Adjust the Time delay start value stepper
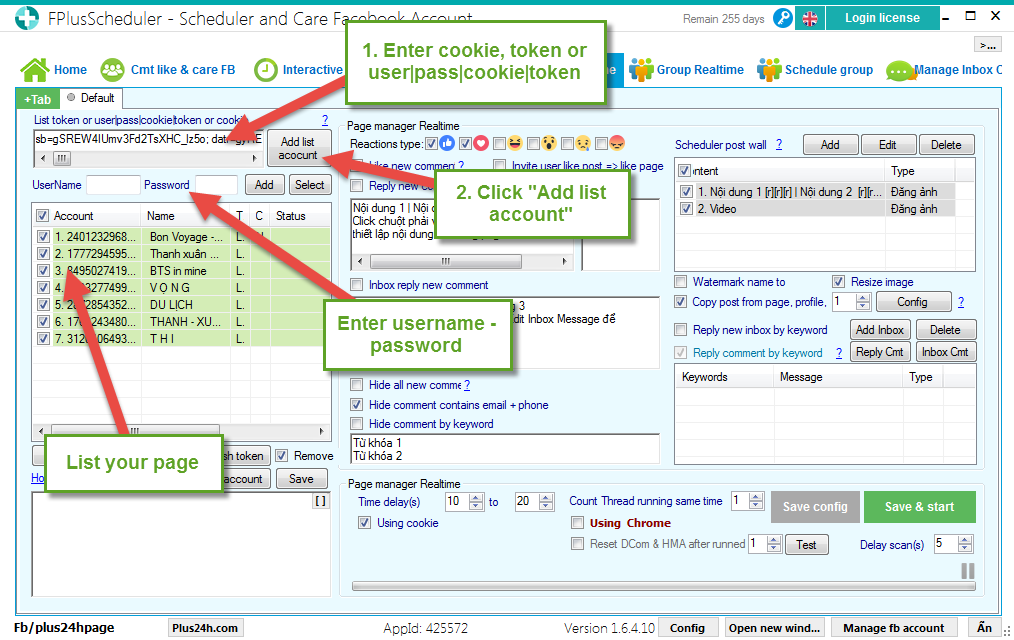 tap(476, 502)
